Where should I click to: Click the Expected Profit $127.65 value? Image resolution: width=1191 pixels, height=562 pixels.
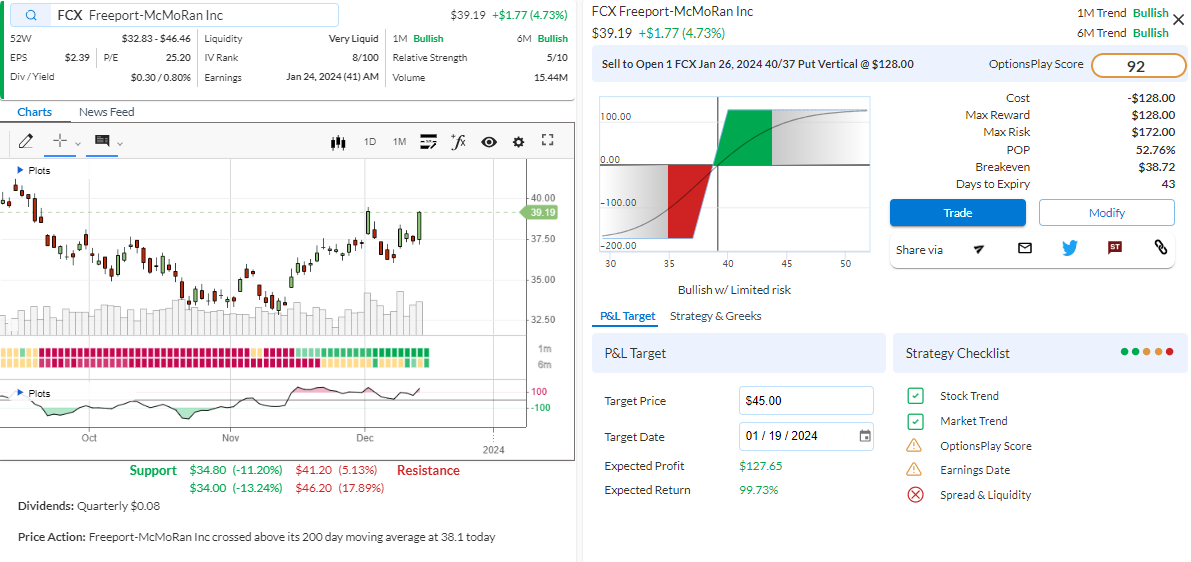[x=760, y=466]
